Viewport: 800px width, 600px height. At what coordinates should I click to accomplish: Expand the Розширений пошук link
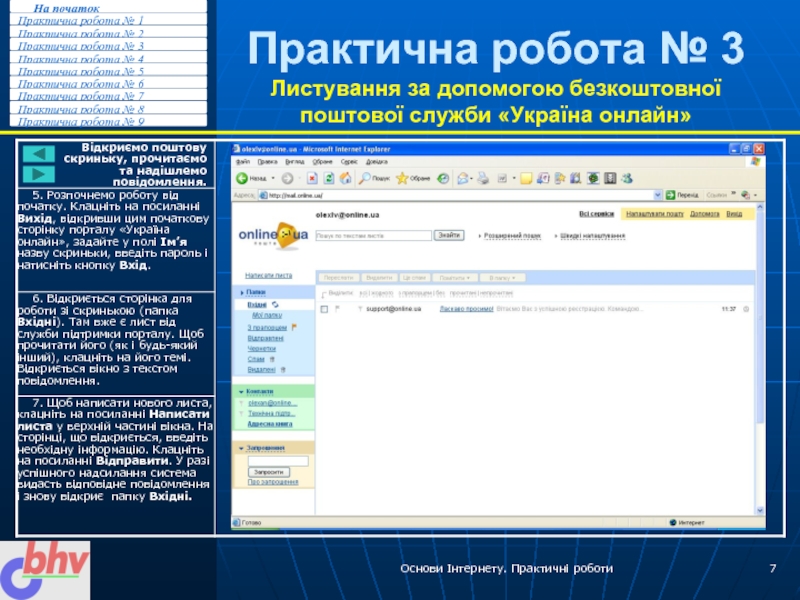coord(512,236)
